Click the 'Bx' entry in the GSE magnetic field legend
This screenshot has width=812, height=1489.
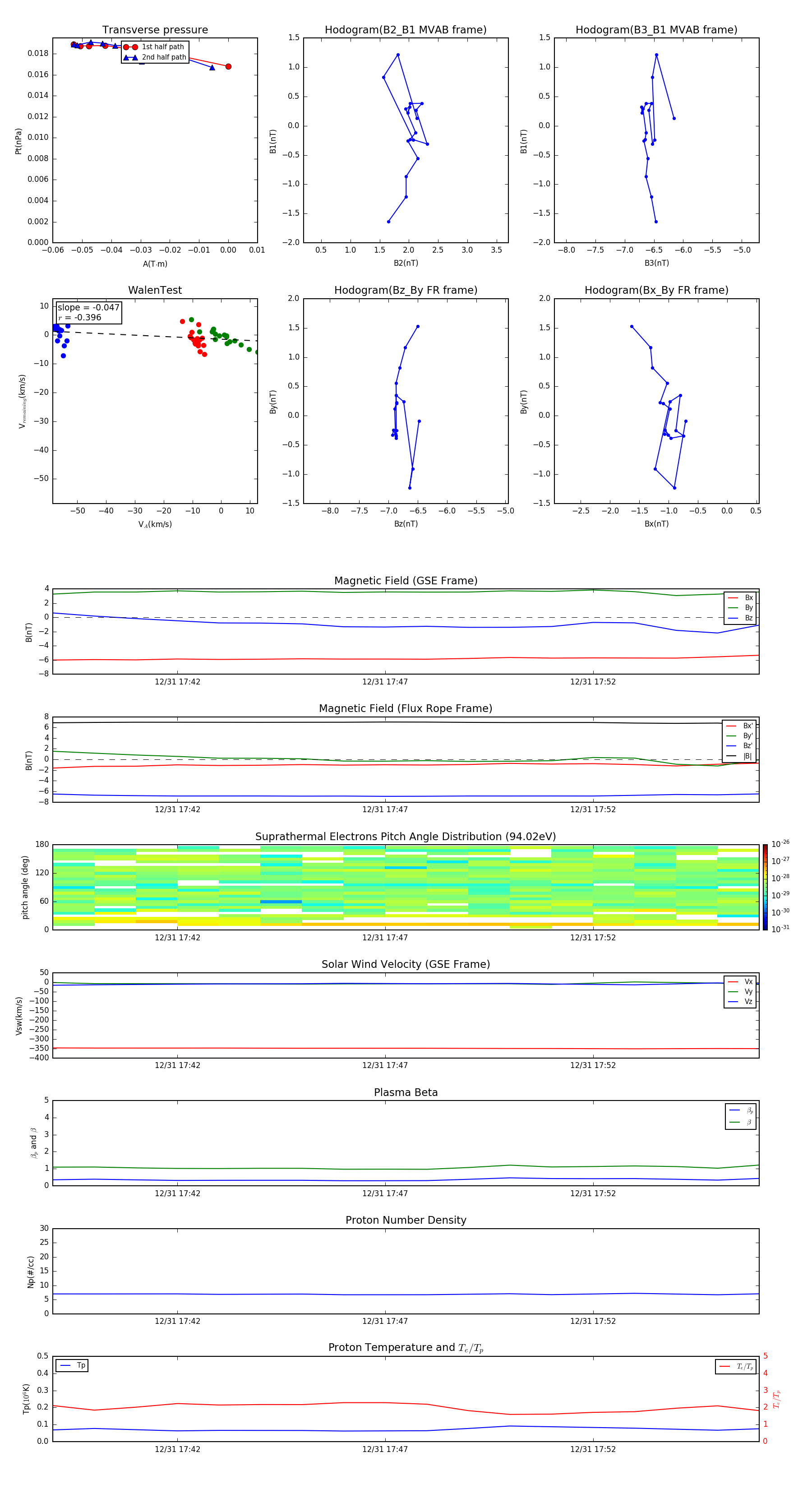coord(741,598)
